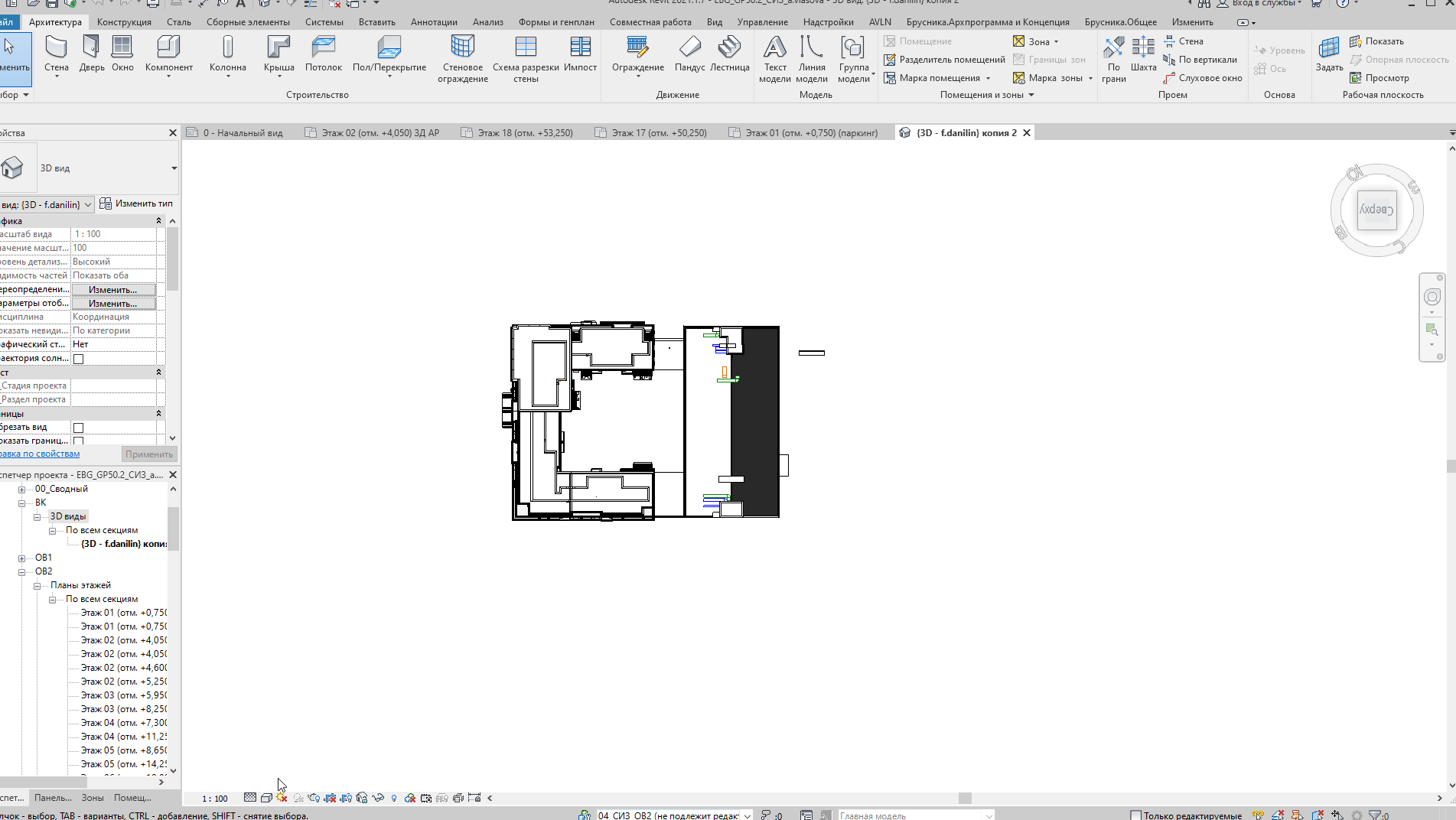Open the 3D вид type selector dropdown
This screenshot has height=820, width=1456.
[x=174, y=168]
